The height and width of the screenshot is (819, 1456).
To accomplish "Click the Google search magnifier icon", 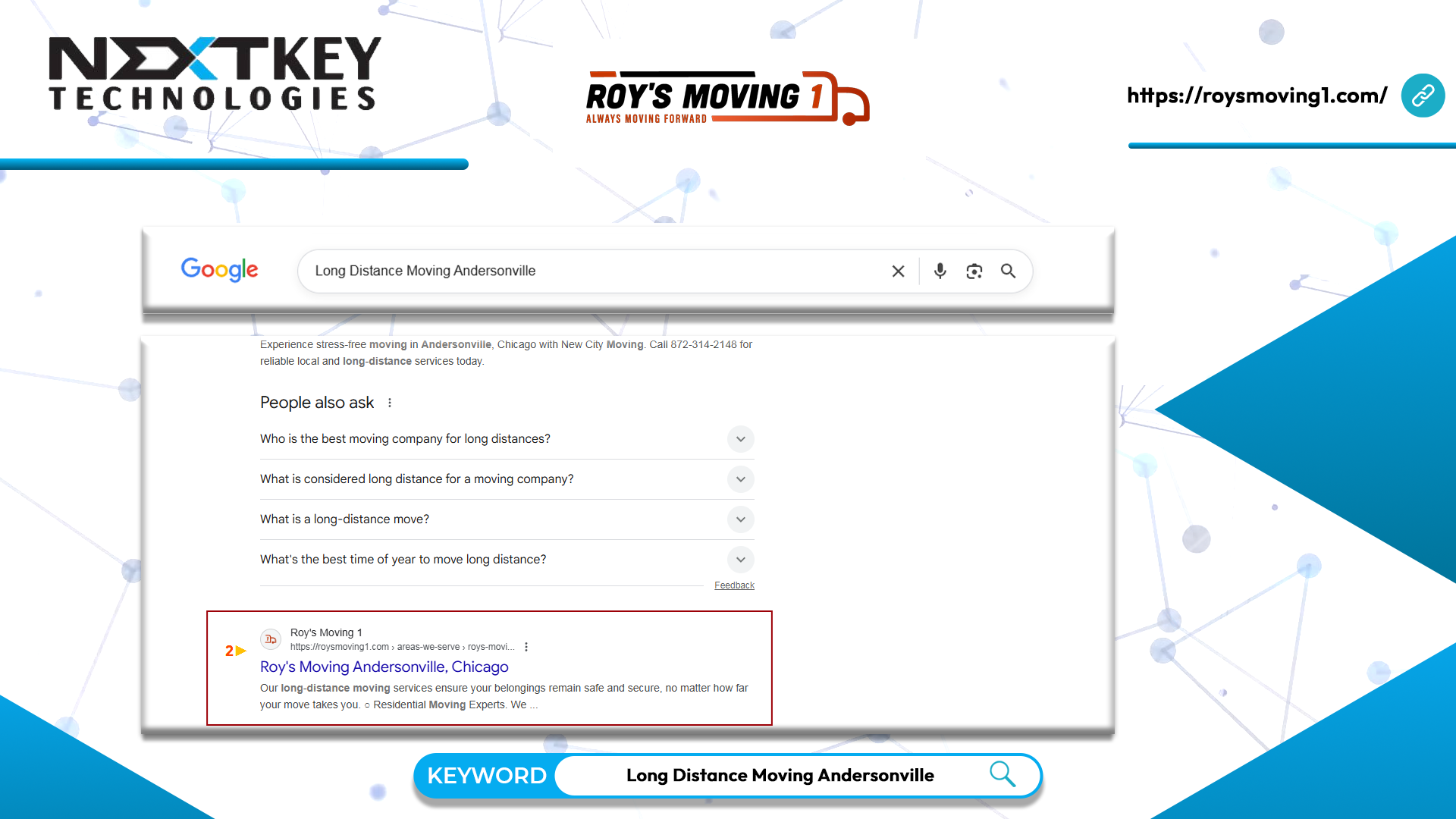I will tap(1008, 271).
